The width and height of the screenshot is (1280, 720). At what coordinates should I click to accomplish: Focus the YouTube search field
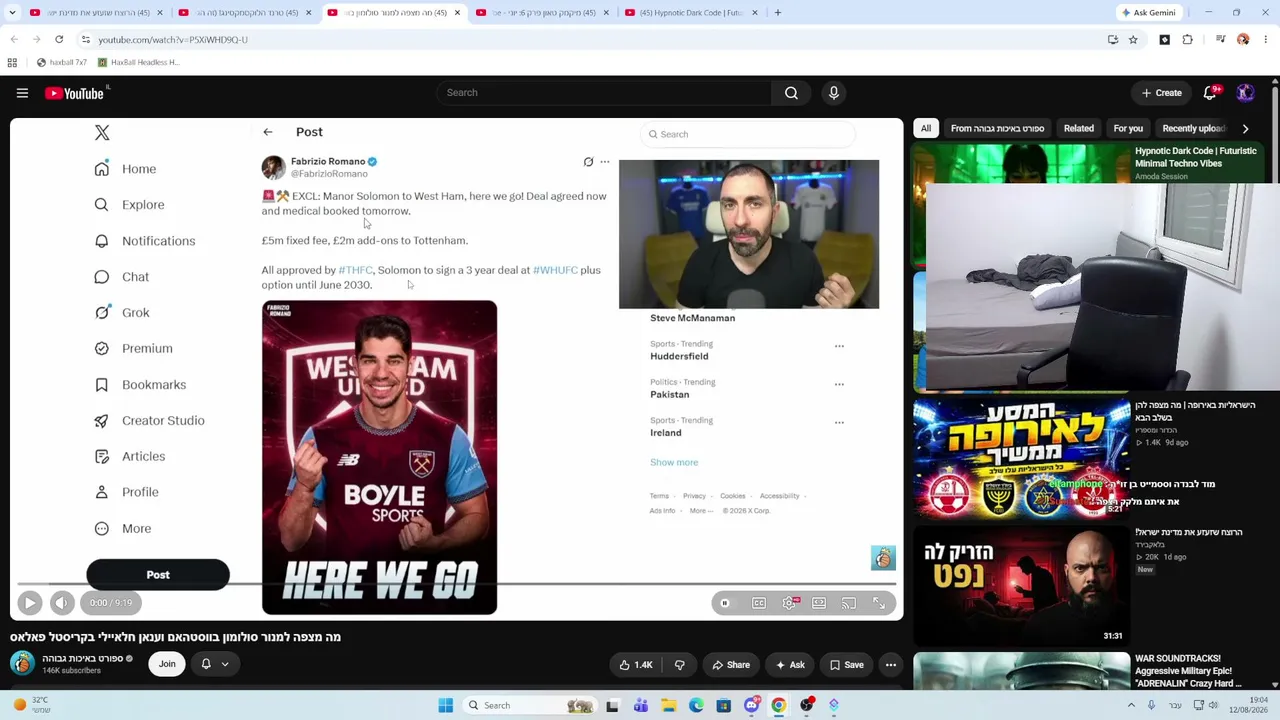(603, 93)
